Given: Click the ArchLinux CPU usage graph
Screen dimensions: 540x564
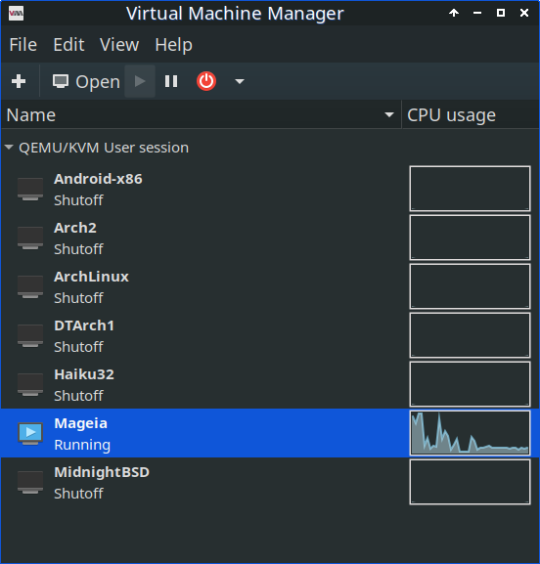Looking at the screenshot, I should [470, 286].
